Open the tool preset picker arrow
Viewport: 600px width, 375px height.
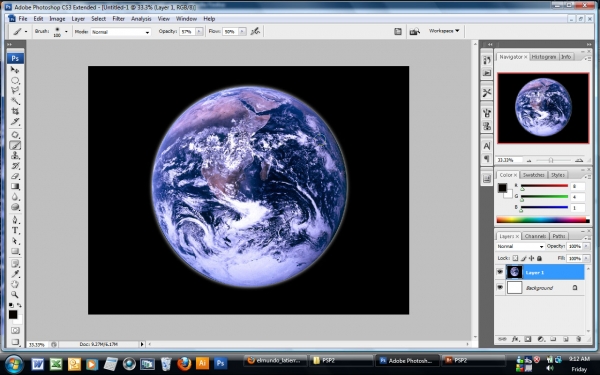[26, 32]
